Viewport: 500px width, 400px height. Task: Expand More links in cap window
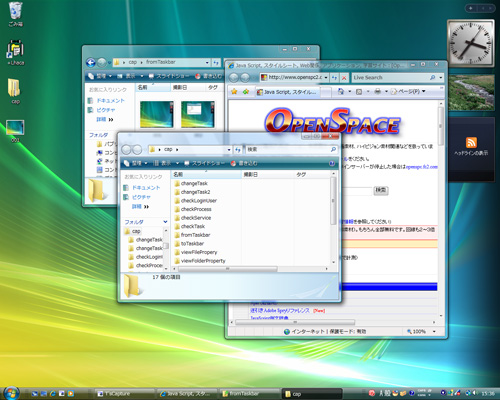coord(140,207)
